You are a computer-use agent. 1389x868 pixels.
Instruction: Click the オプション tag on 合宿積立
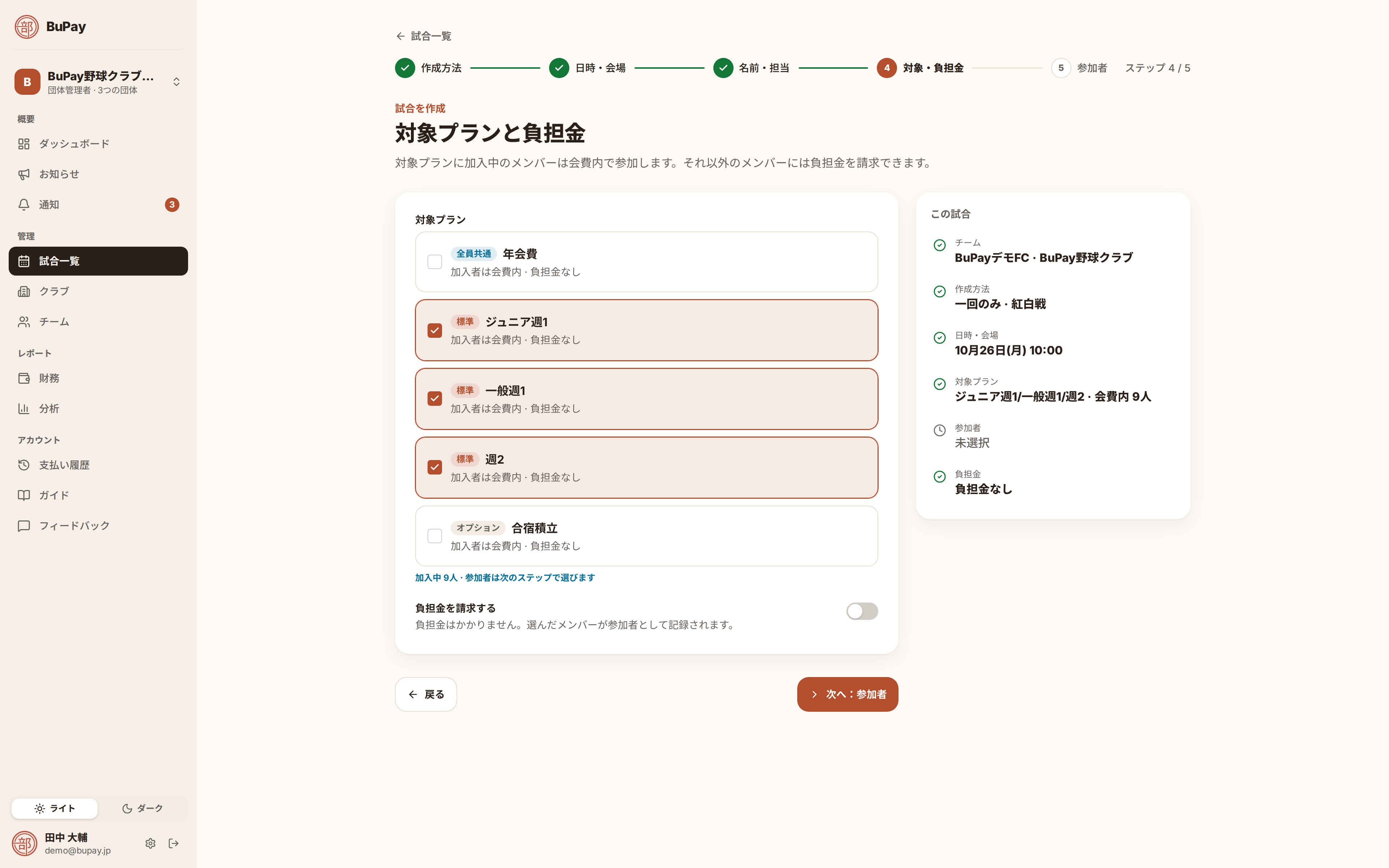click(x=477, y=528)
